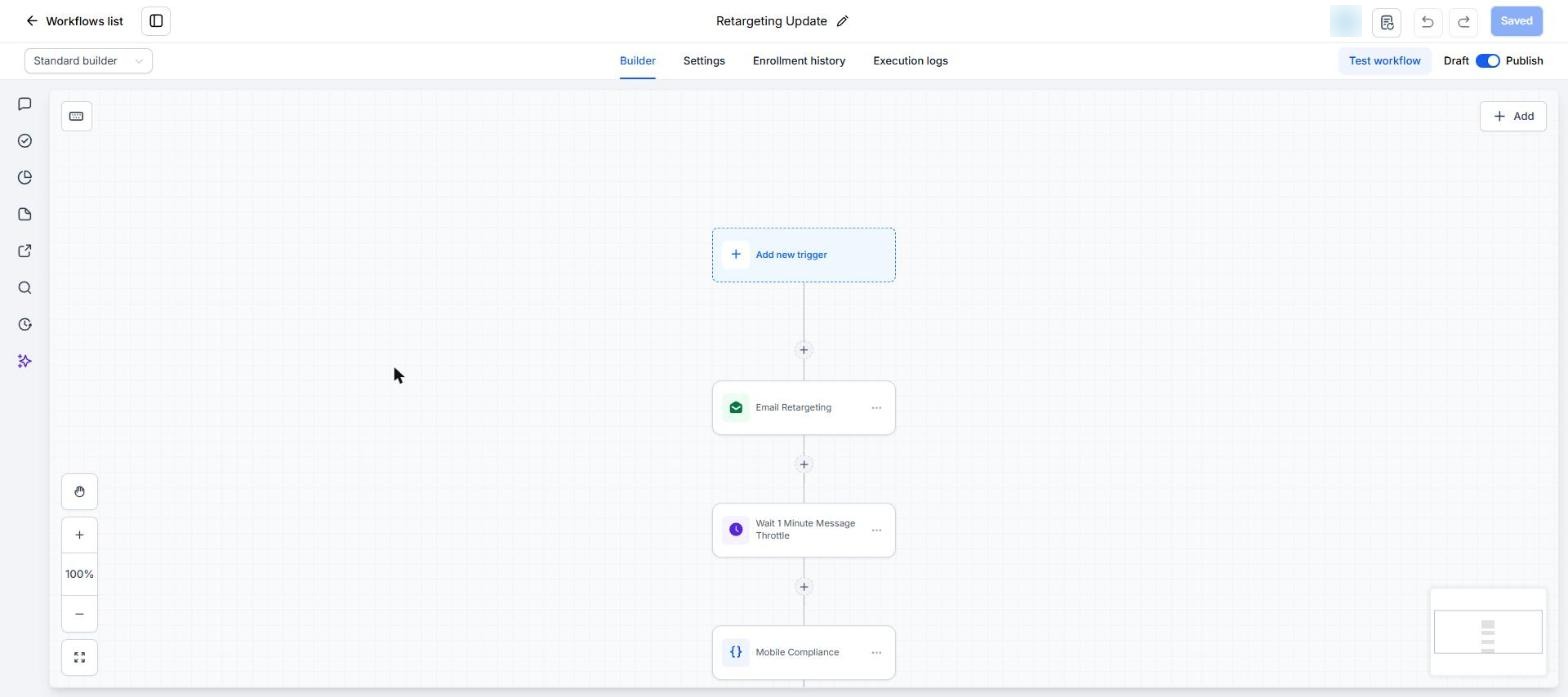This screenshot has height=697, width=1568.
Task: Open the pie chart stats sidebar icon
Action: click(x=25, y=177)
